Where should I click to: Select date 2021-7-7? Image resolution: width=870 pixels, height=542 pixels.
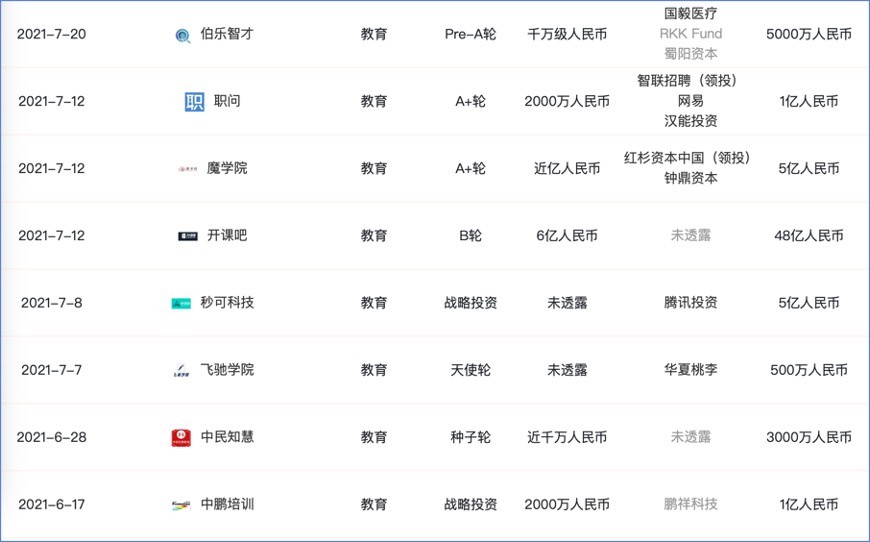52,369
